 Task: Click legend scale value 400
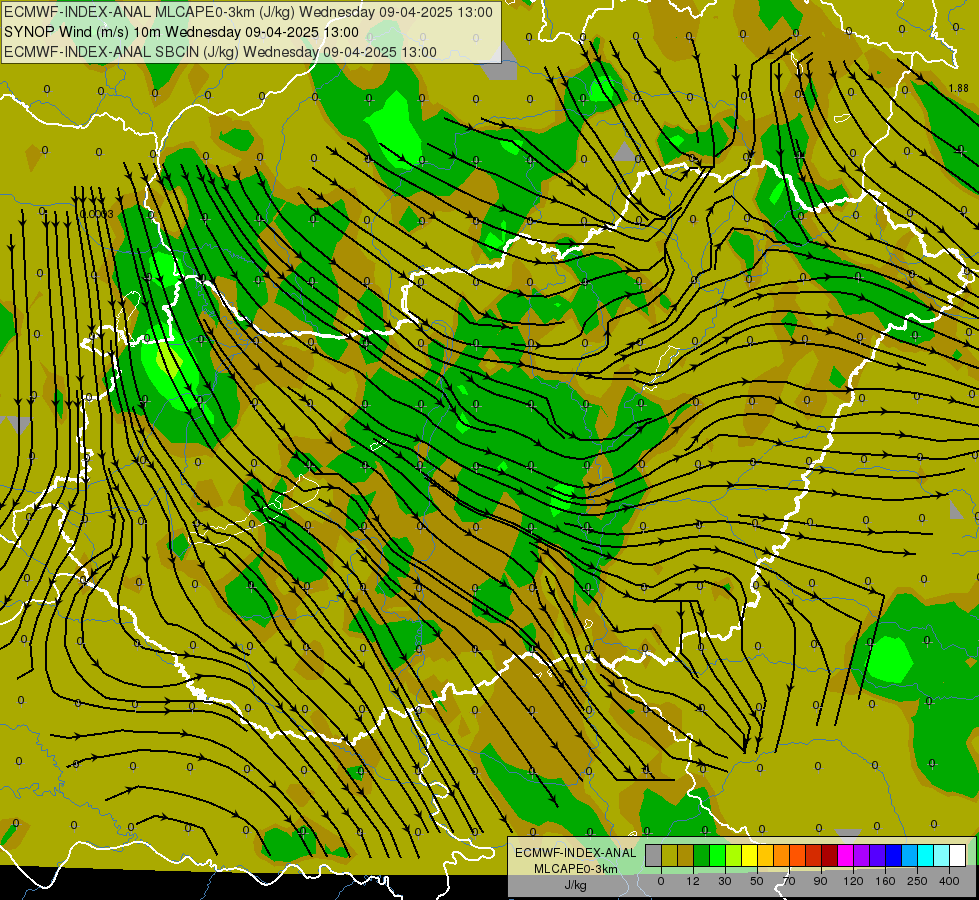tap(949, 881)
